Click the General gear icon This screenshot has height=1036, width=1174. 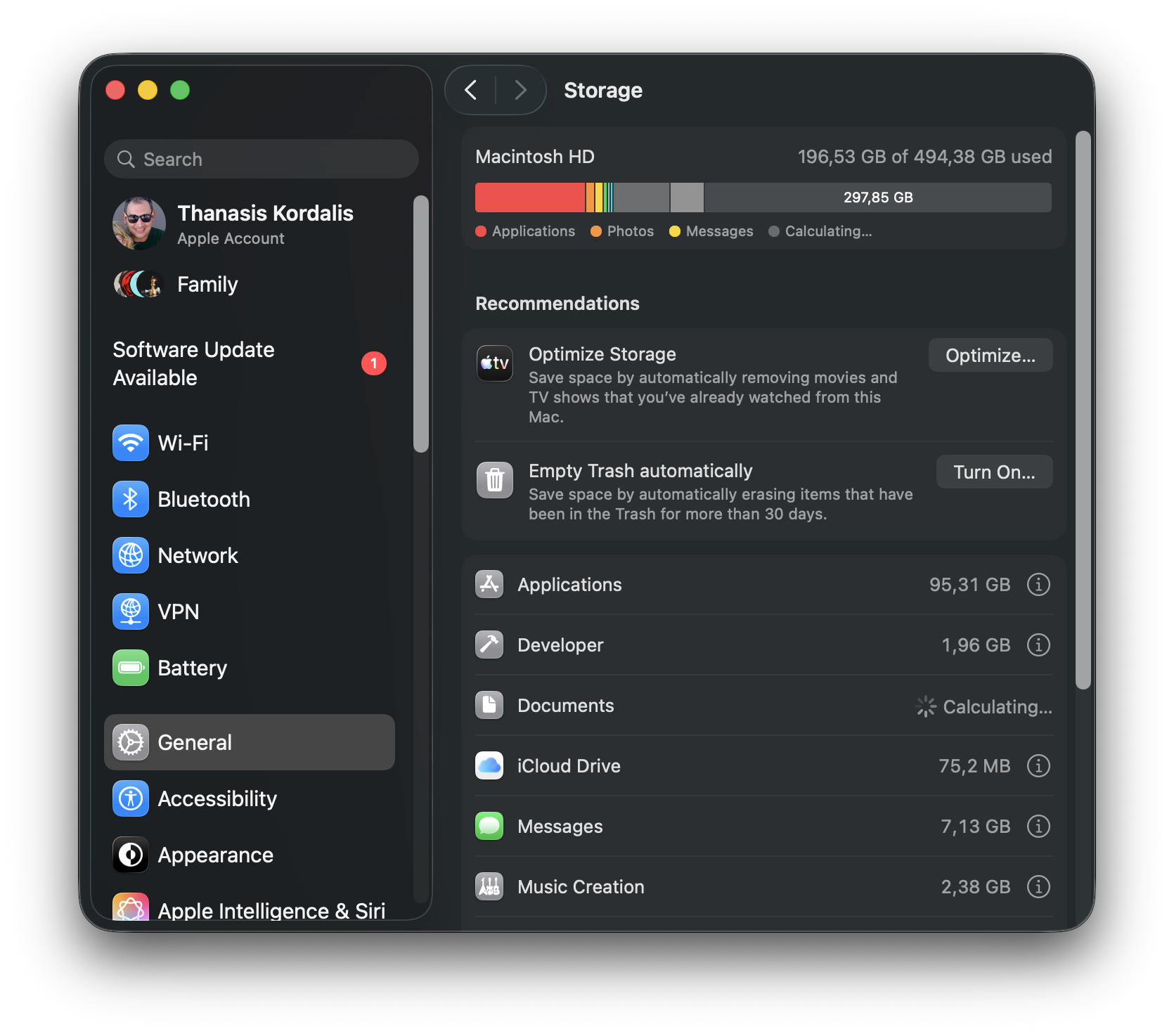131,742
